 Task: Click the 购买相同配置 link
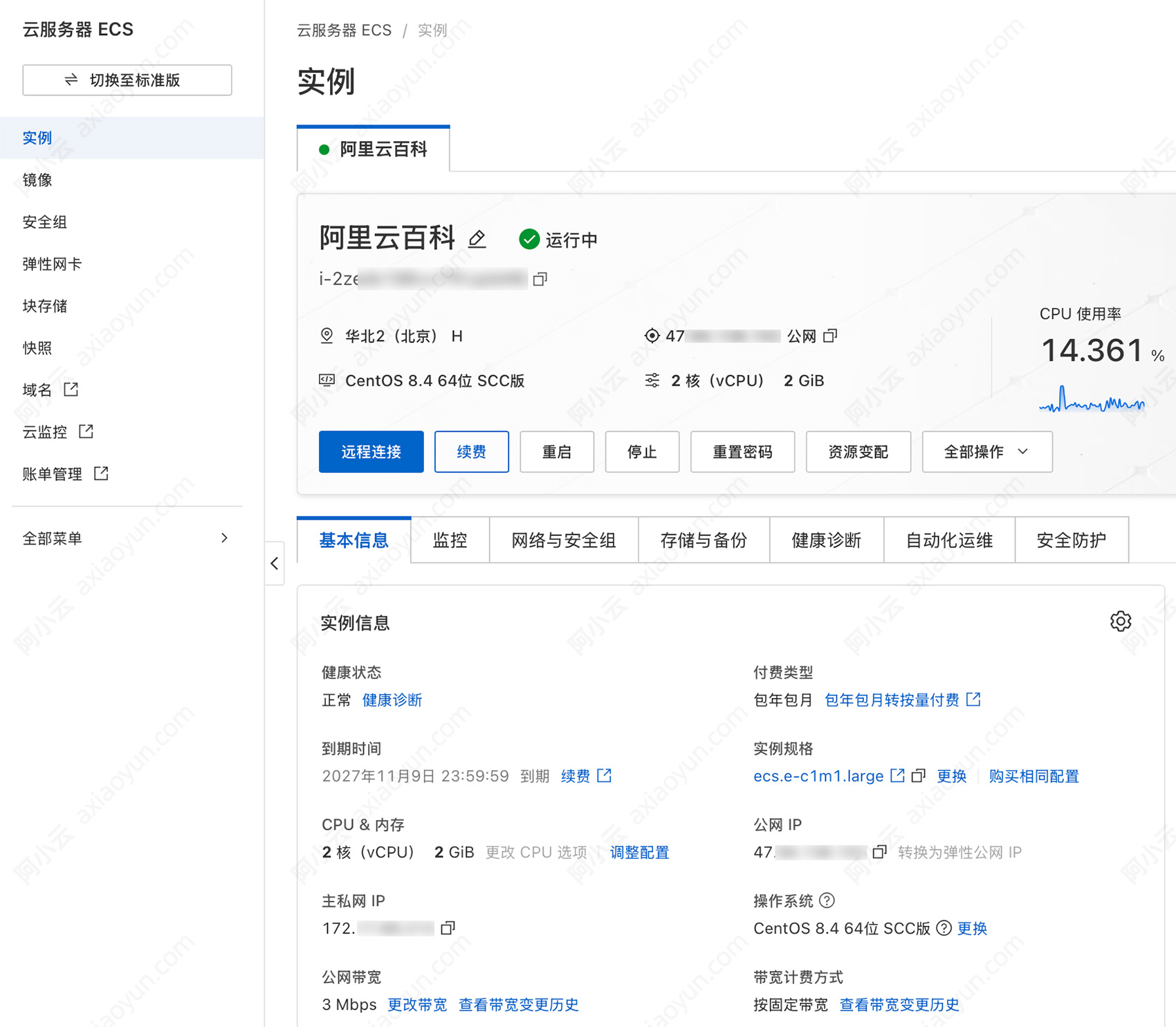tap(1034, 776)
